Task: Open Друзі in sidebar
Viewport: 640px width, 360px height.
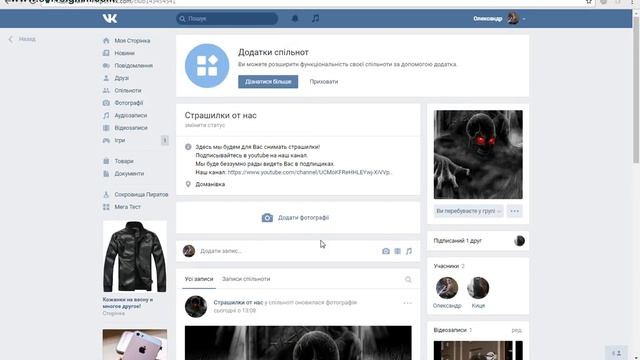Action: 122,78
